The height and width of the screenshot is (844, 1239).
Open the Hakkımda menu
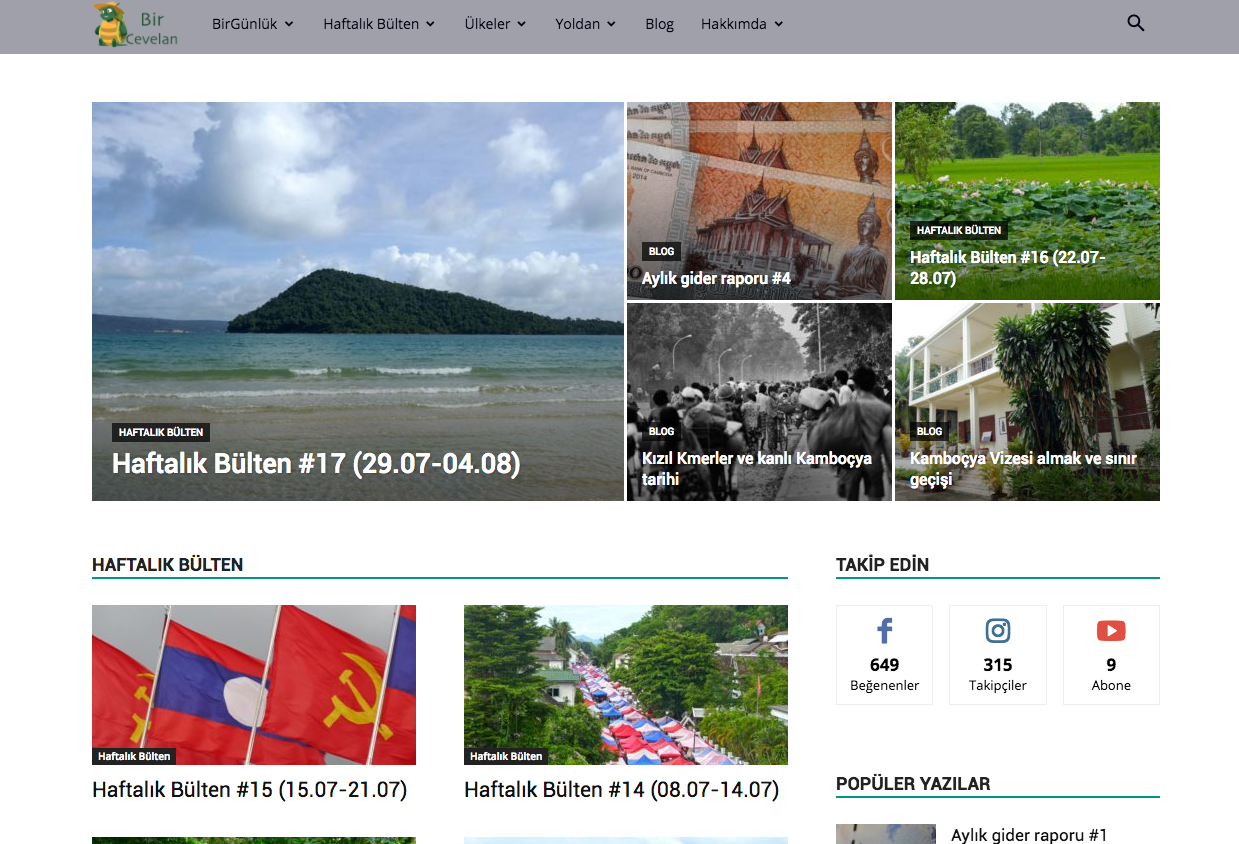point(741,24)
